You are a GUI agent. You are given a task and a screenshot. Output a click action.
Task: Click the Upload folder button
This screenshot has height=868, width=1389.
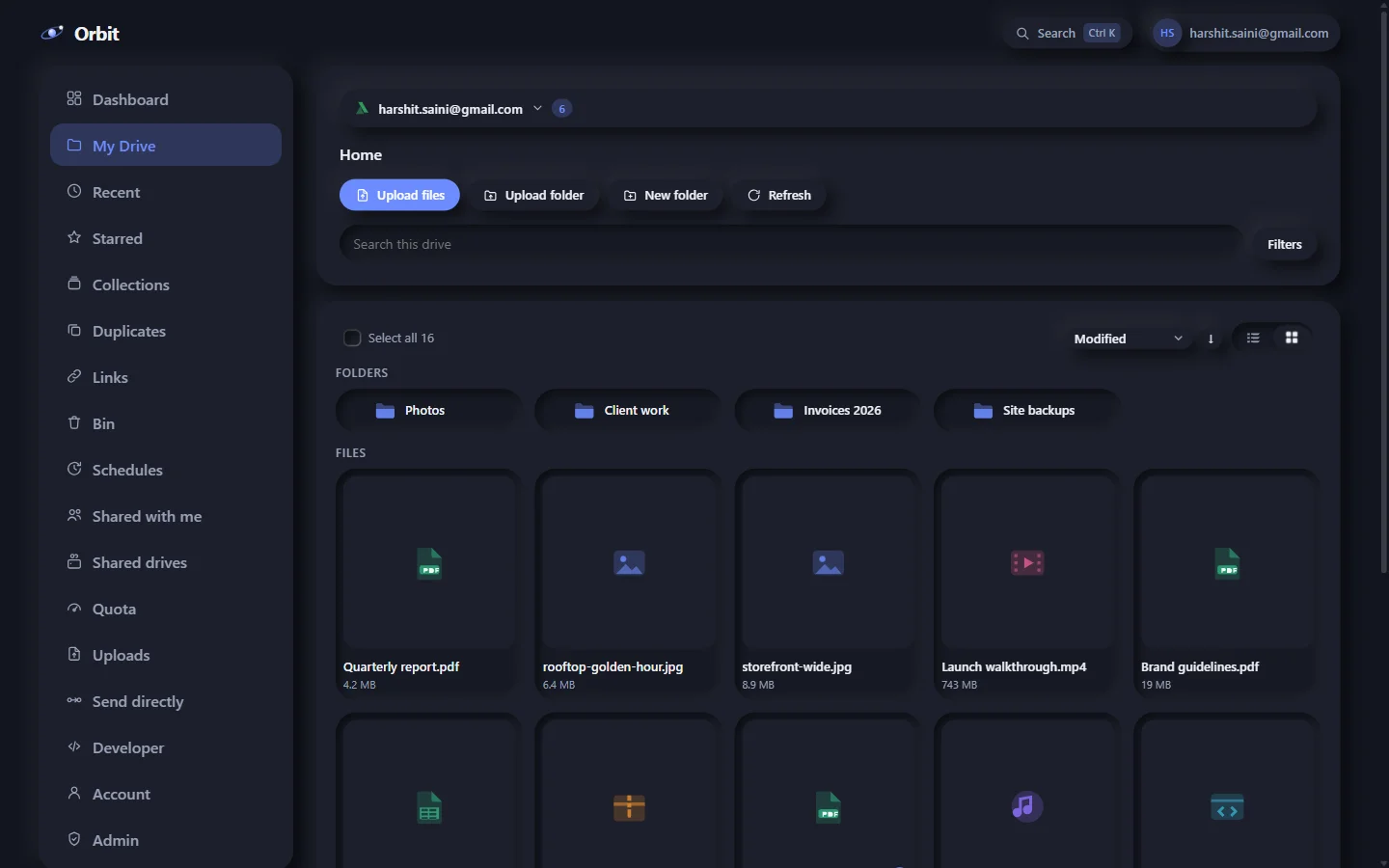[533, 195]
